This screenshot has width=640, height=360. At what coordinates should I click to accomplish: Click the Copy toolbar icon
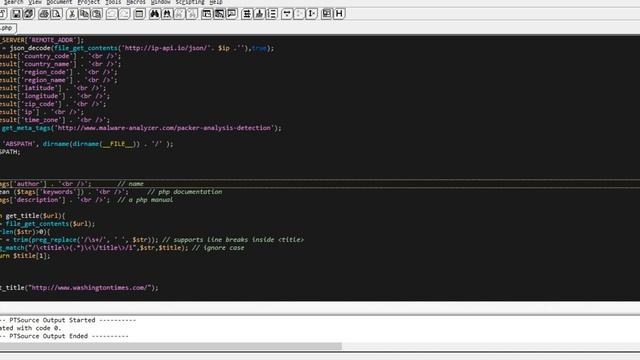click(84, 14)
